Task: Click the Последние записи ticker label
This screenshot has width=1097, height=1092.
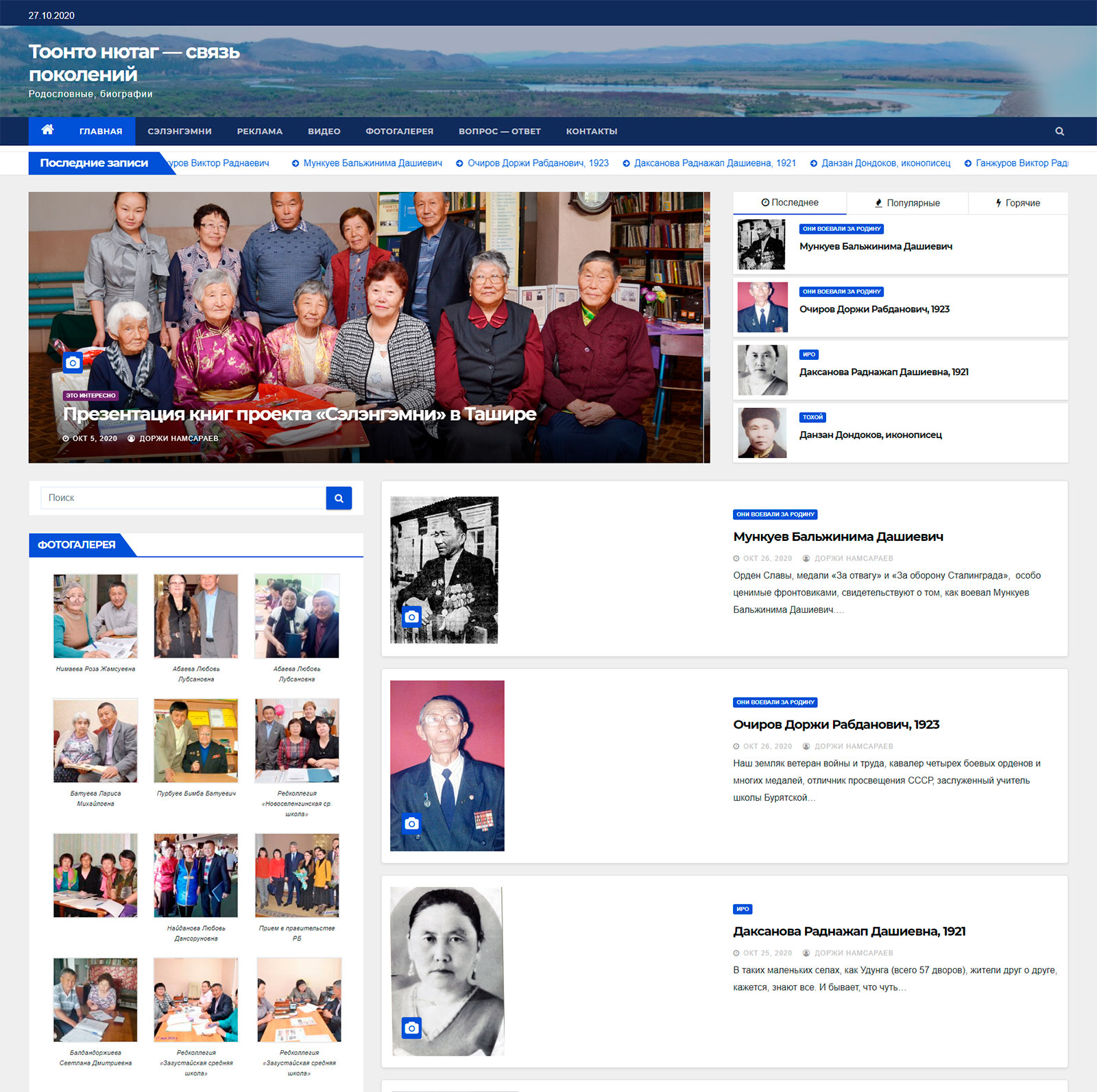Action: (94, 163)
